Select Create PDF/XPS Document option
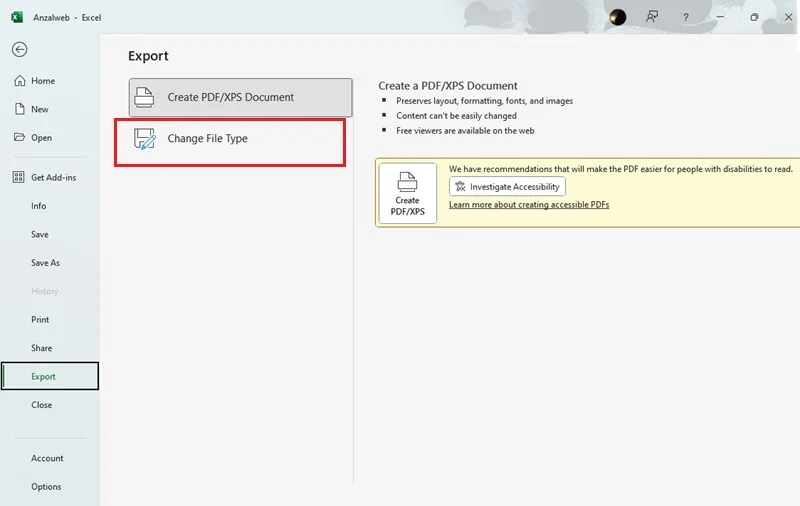The image size is (800, 506). pos(240,97)
